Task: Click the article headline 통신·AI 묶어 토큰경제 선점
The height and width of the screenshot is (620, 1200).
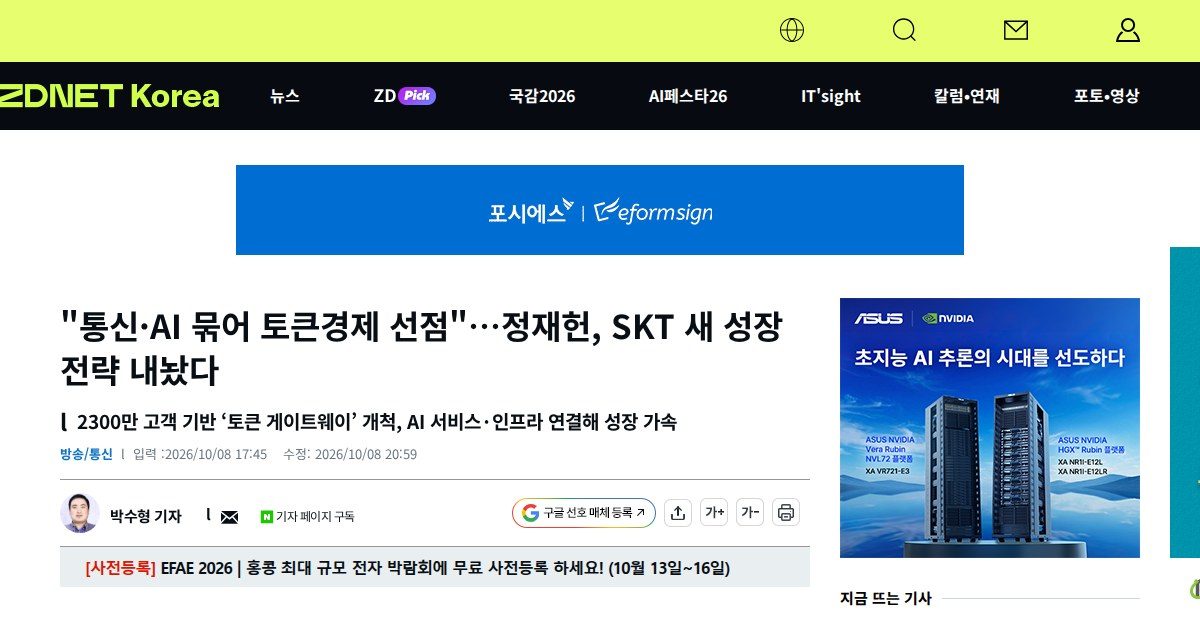Action: 421,348
